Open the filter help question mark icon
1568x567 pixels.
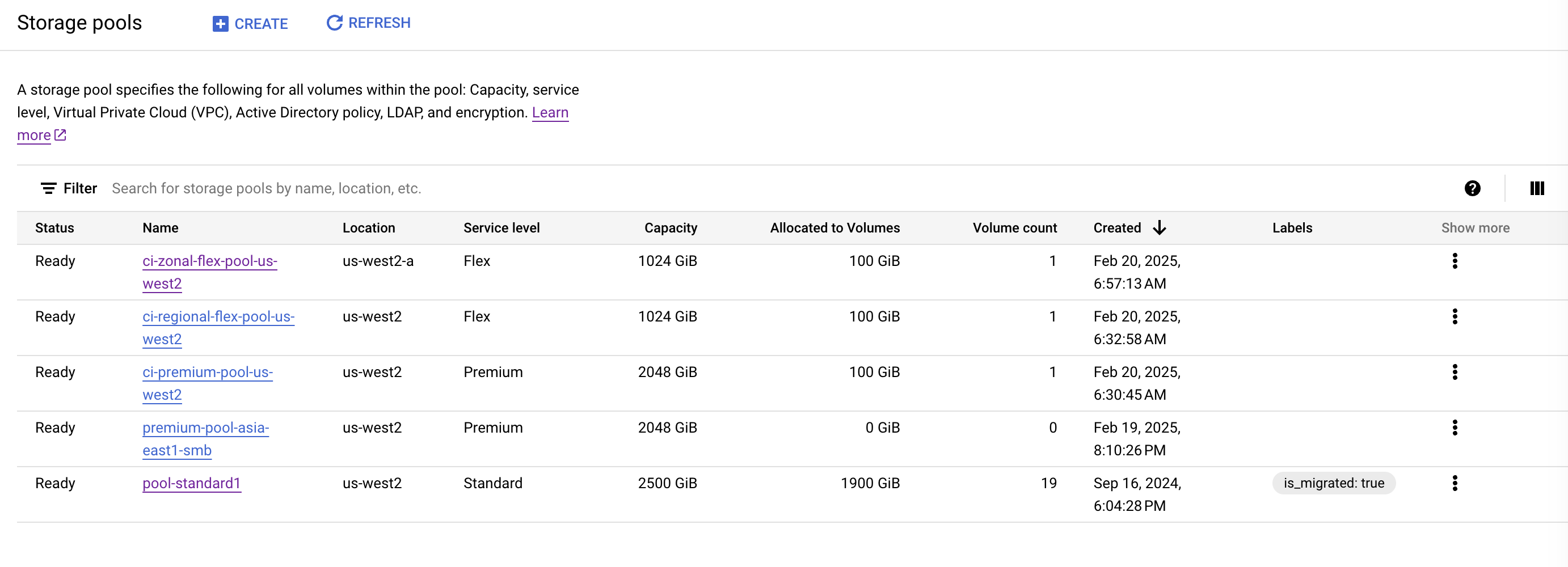click(1472, 189)
